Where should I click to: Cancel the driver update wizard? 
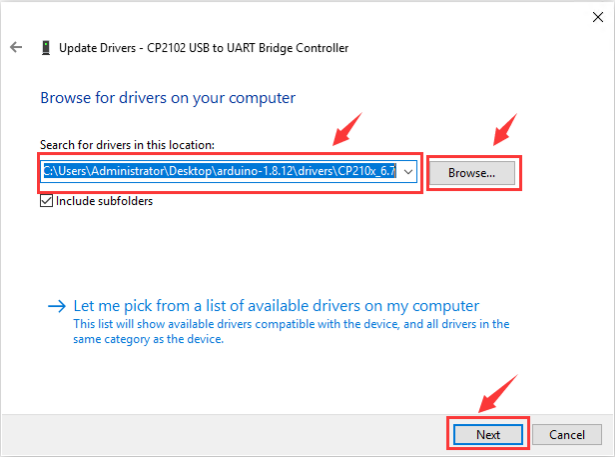point(566,435)
